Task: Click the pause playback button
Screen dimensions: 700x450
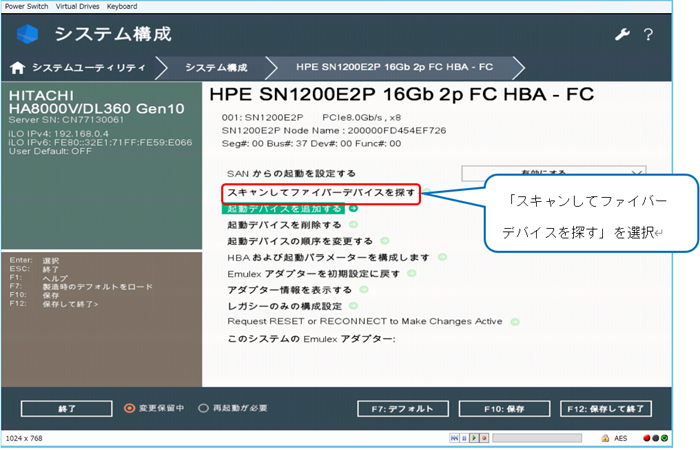Action: (x=464, y=438)
